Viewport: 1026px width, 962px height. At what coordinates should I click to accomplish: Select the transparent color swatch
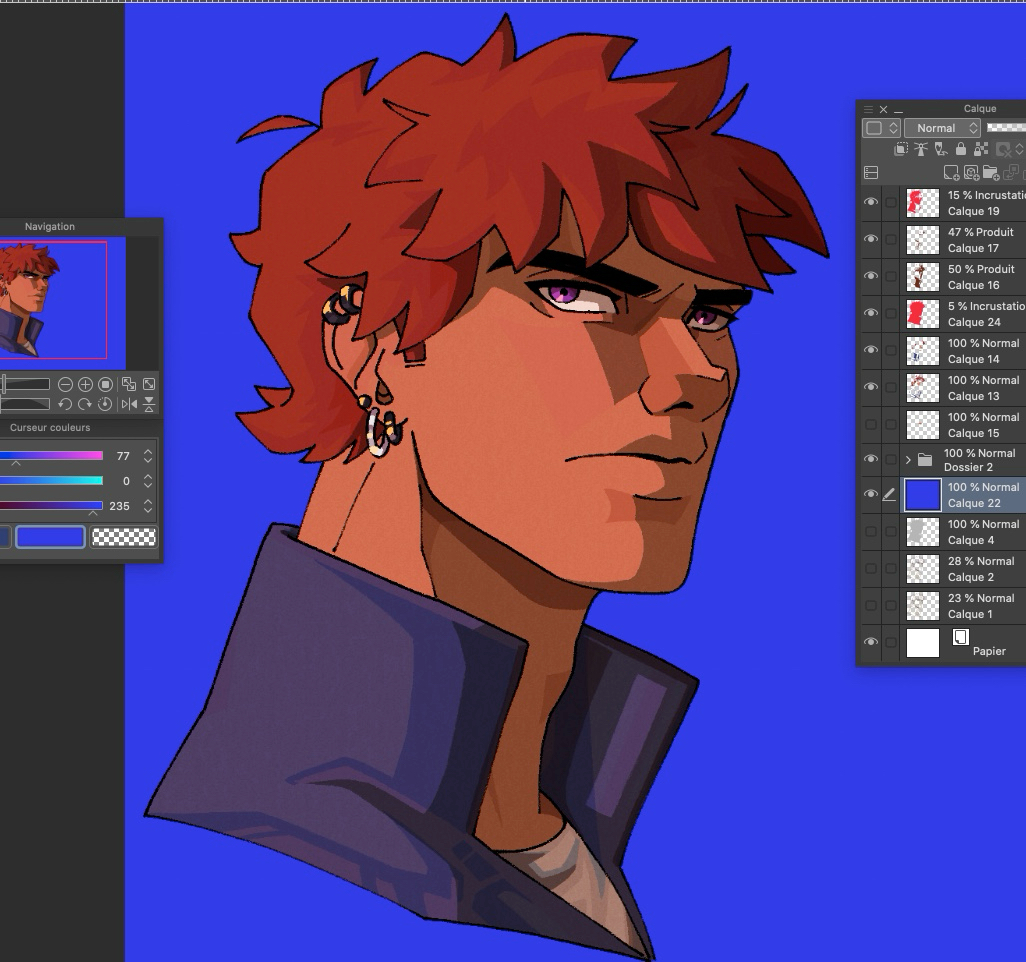[124, 537]
